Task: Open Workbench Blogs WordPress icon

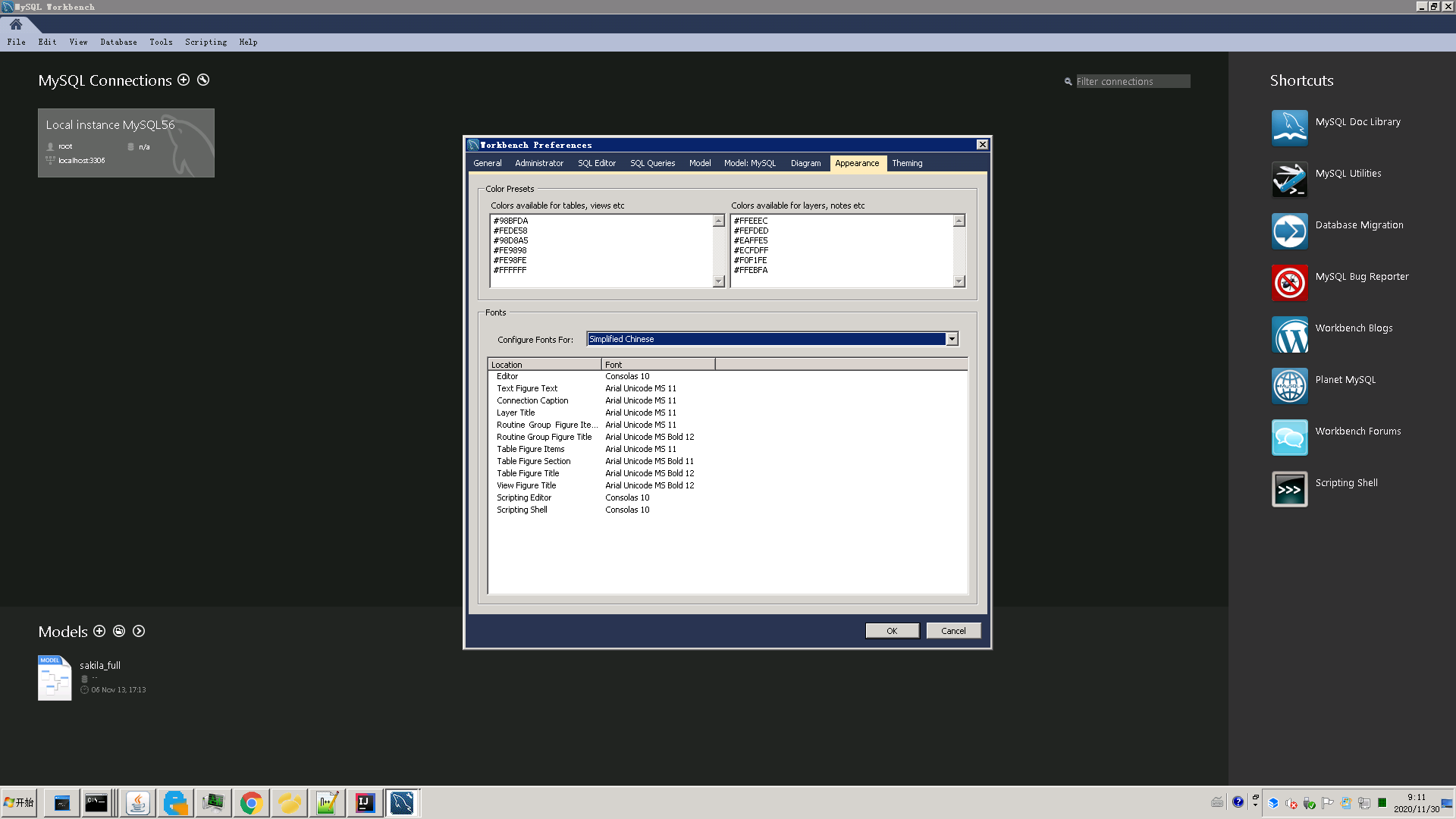Action: tap(1289, 334)
